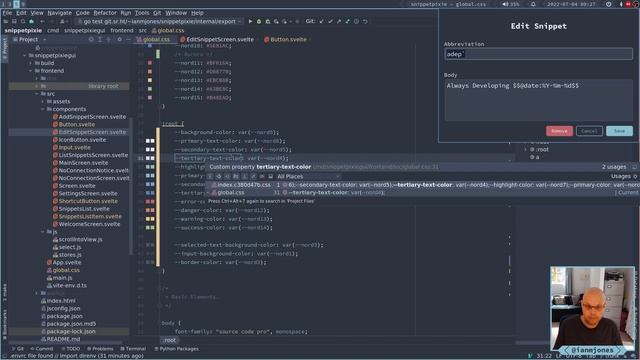This screenshot has width=640, height=360.
Task: Expand the assets folder
Action: point(42,102)
